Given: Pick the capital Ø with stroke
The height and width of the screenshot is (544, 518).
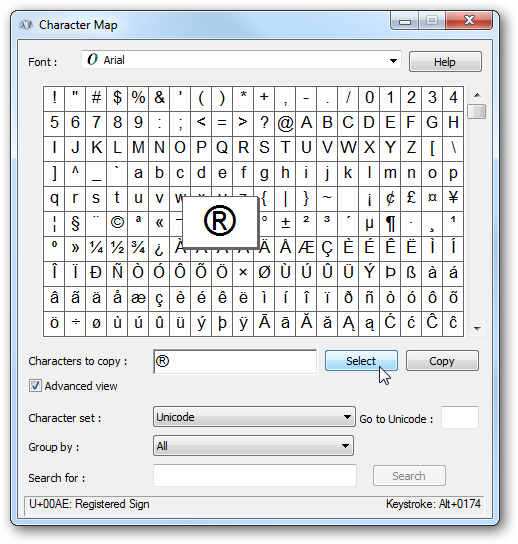Looking at the screenshot, I should (x=264, y=273).
